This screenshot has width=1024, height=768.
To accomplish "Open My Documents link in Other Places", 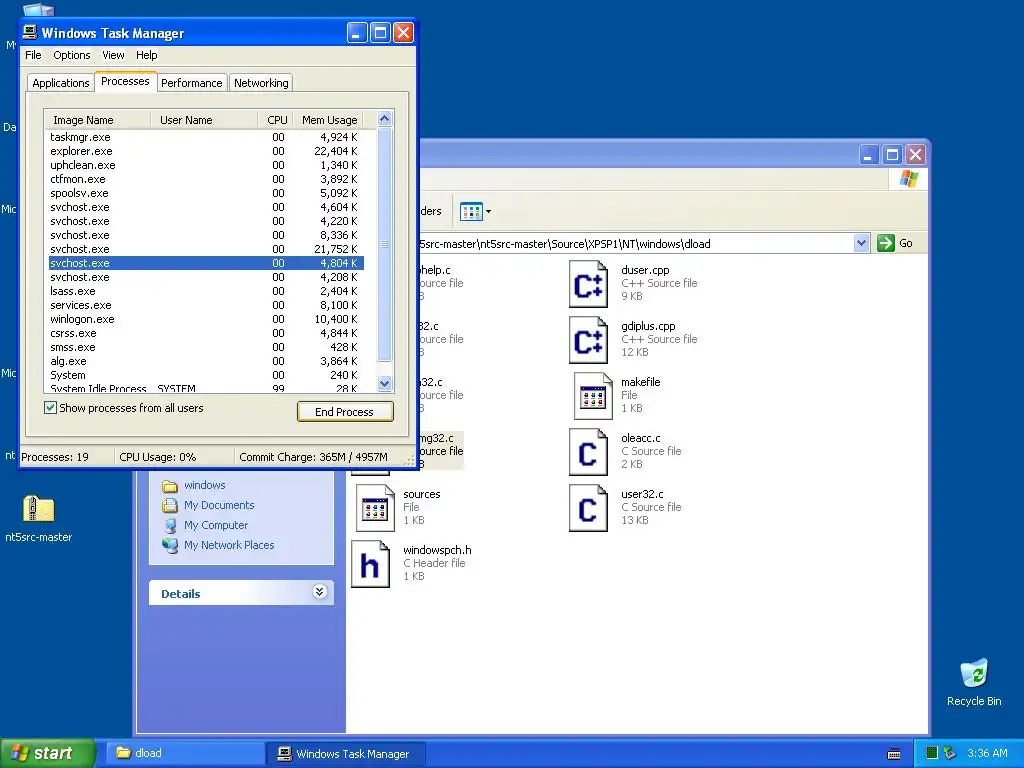I will click(x=219, y=505).
